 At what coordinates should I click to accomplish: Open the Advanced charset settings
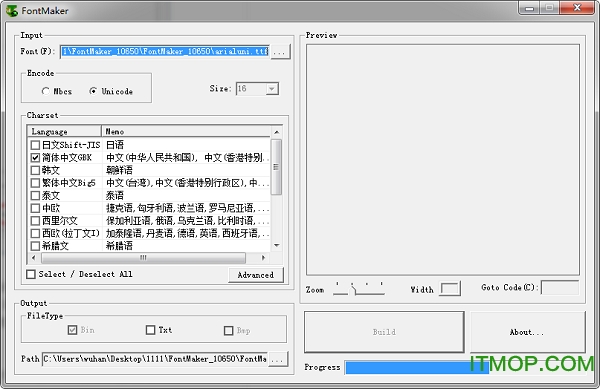[256, 275]
